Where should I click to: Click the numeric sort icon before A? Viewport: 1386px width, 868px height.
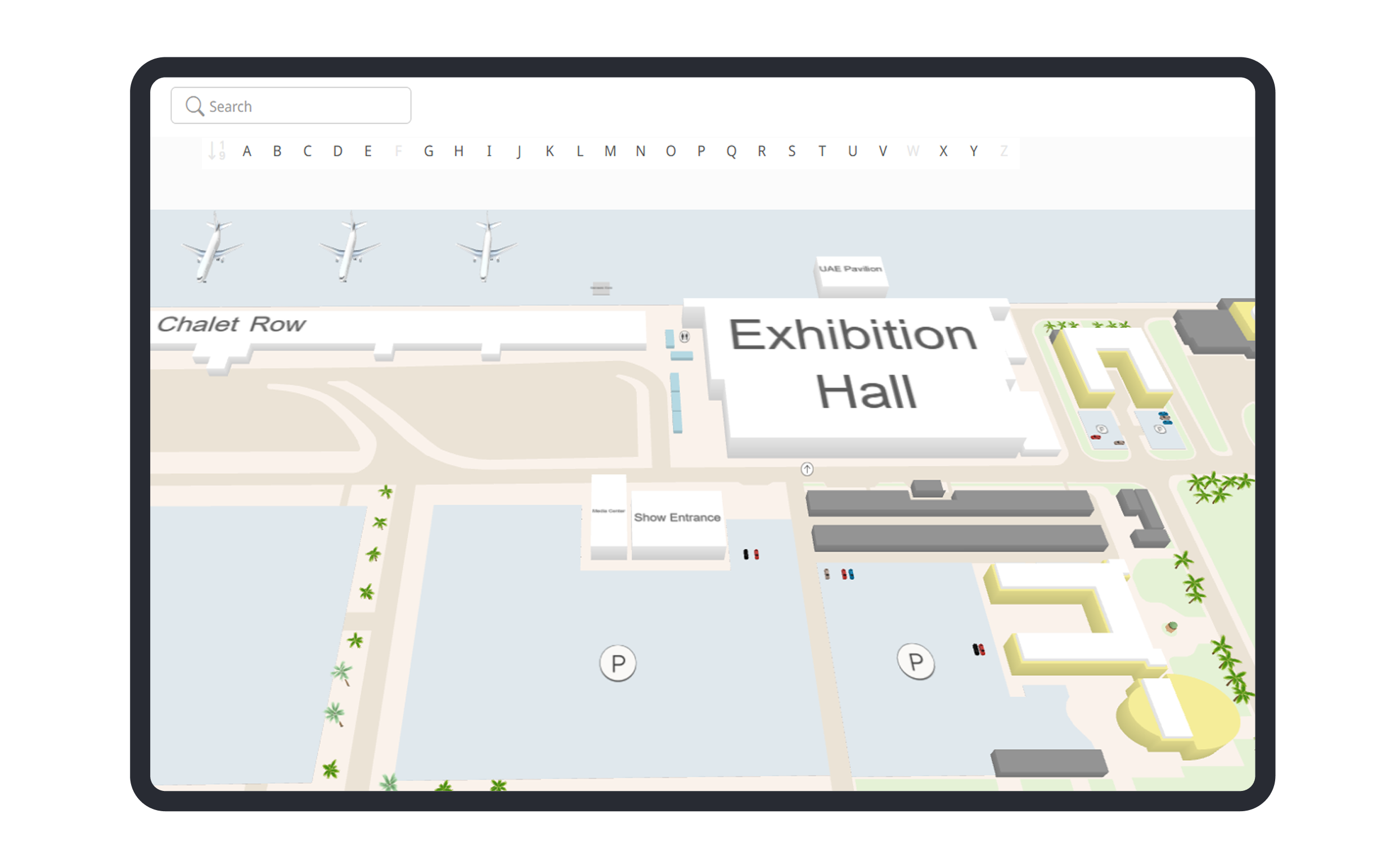click(217, 151)
